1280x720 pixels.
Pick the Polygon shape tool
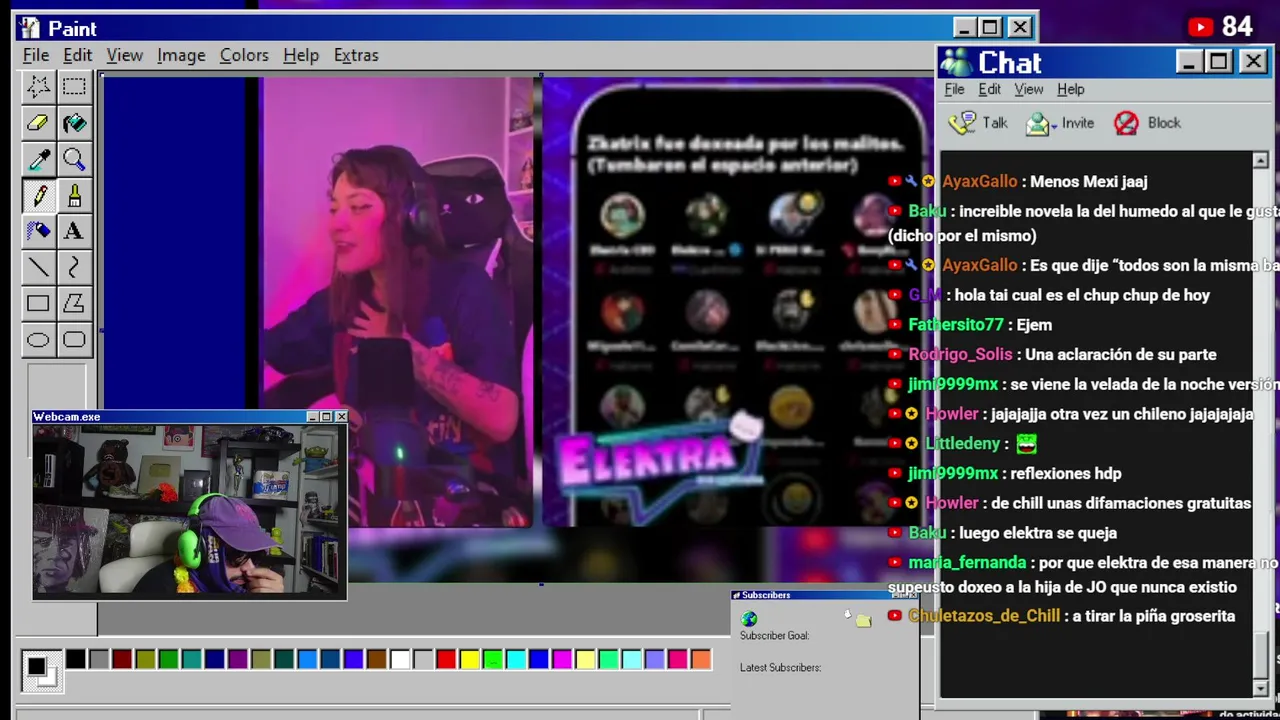click(74, 303)
